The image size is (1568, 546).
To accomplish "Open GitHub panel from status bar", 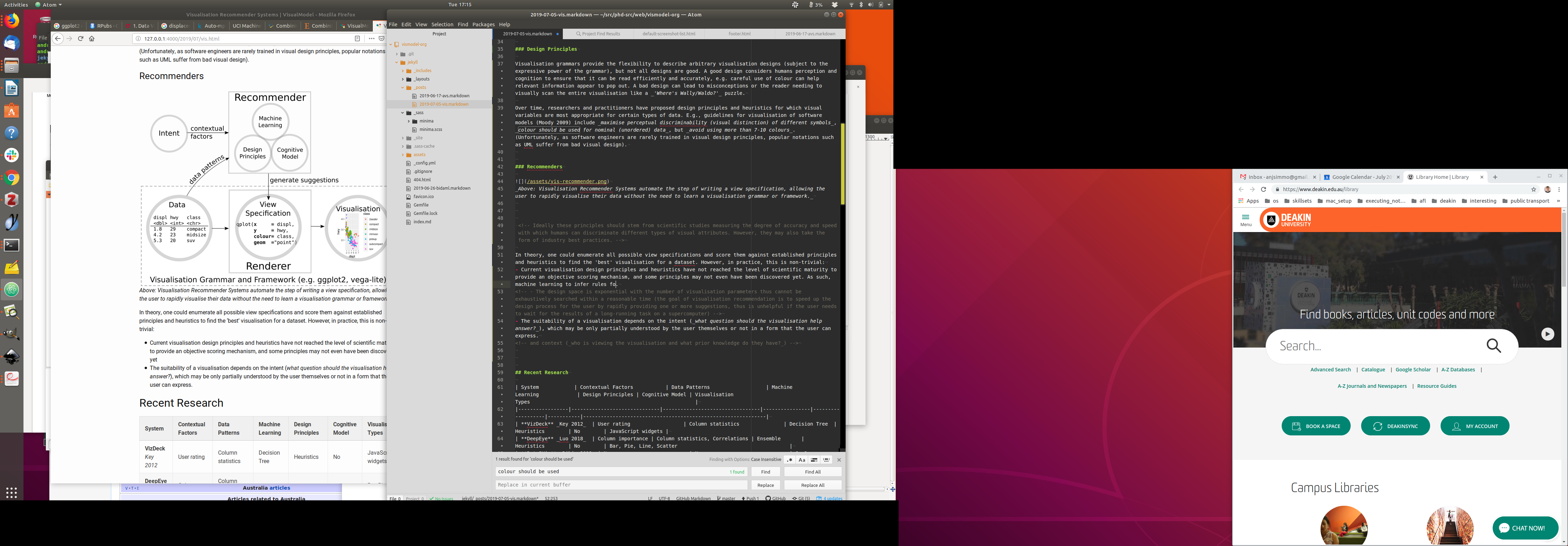I will 776,498.
